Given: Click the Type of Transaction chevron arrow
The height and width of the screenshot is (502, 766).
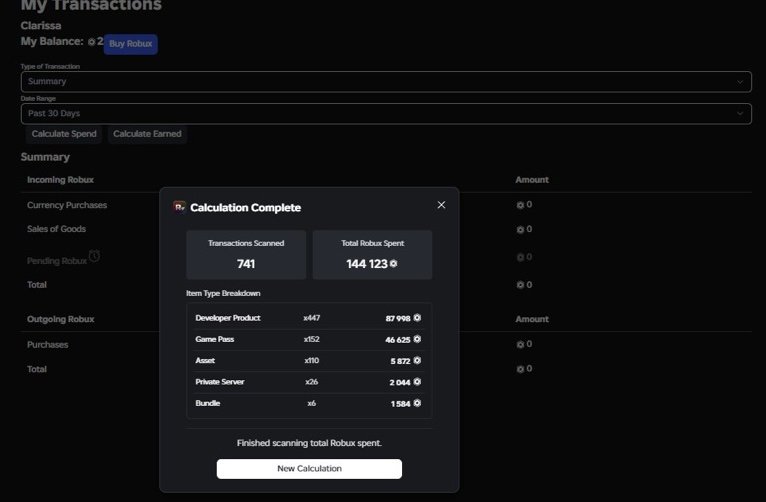Looking at the screenshot, I should tap(740, 82).
